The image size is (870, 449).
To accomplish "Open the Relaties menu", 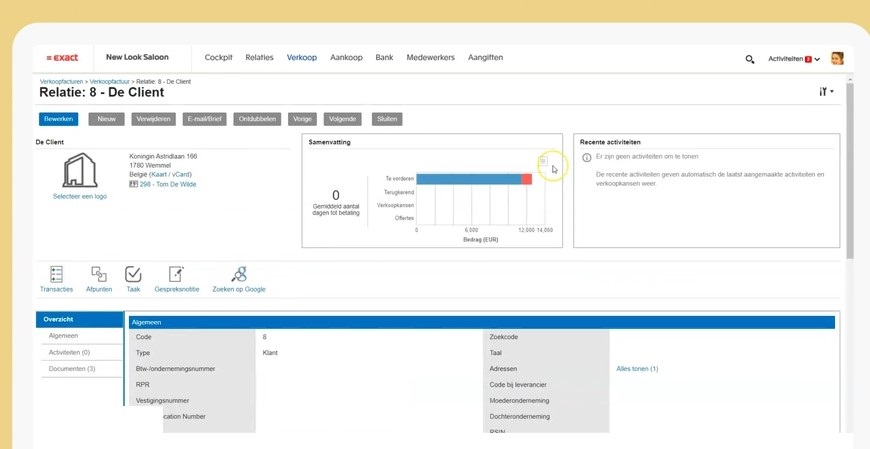I will point(259,58).
